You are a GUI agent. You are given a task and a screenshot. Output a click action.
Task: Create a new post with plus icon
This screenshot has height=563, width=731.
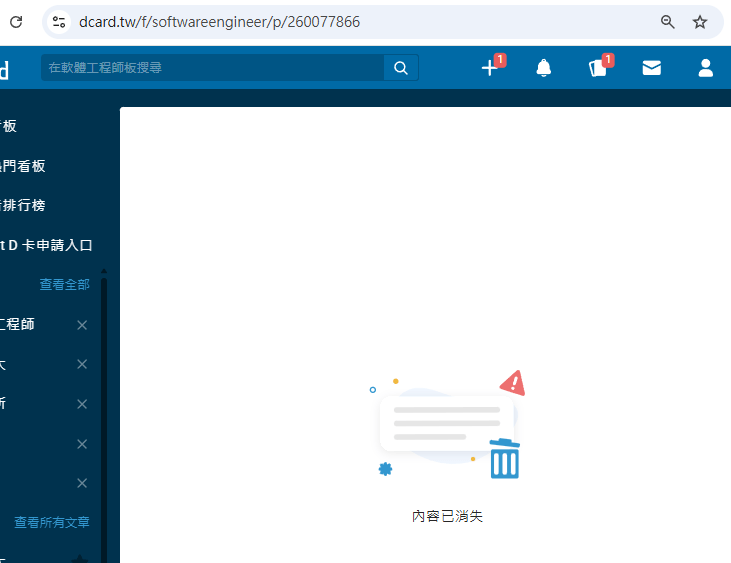point(490,68)
